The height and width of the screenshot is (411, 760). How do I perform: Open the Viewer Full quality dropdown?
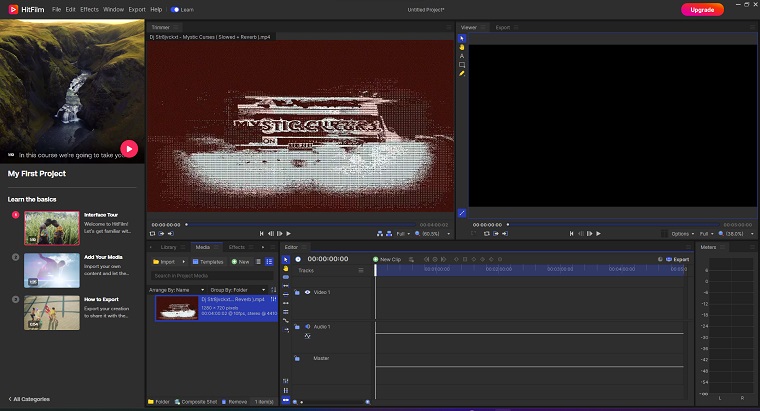[707, 234]
